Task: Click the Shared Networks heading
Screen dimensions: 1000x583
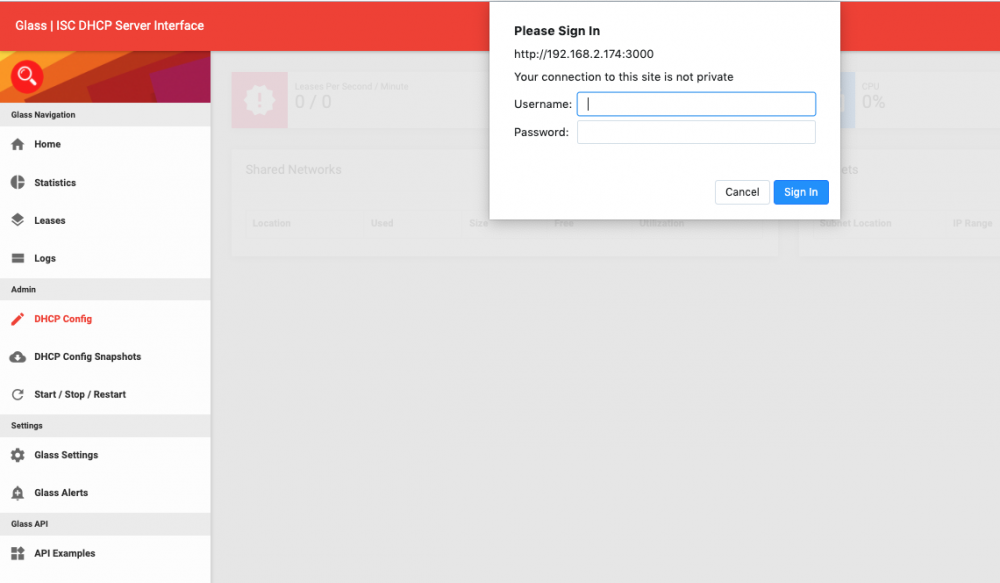Action: 293,170
